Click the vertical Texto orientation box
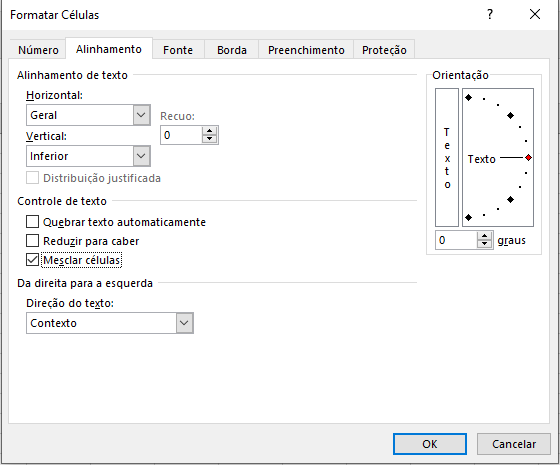Viewport: 560px width, 465px height. [447, 158]
